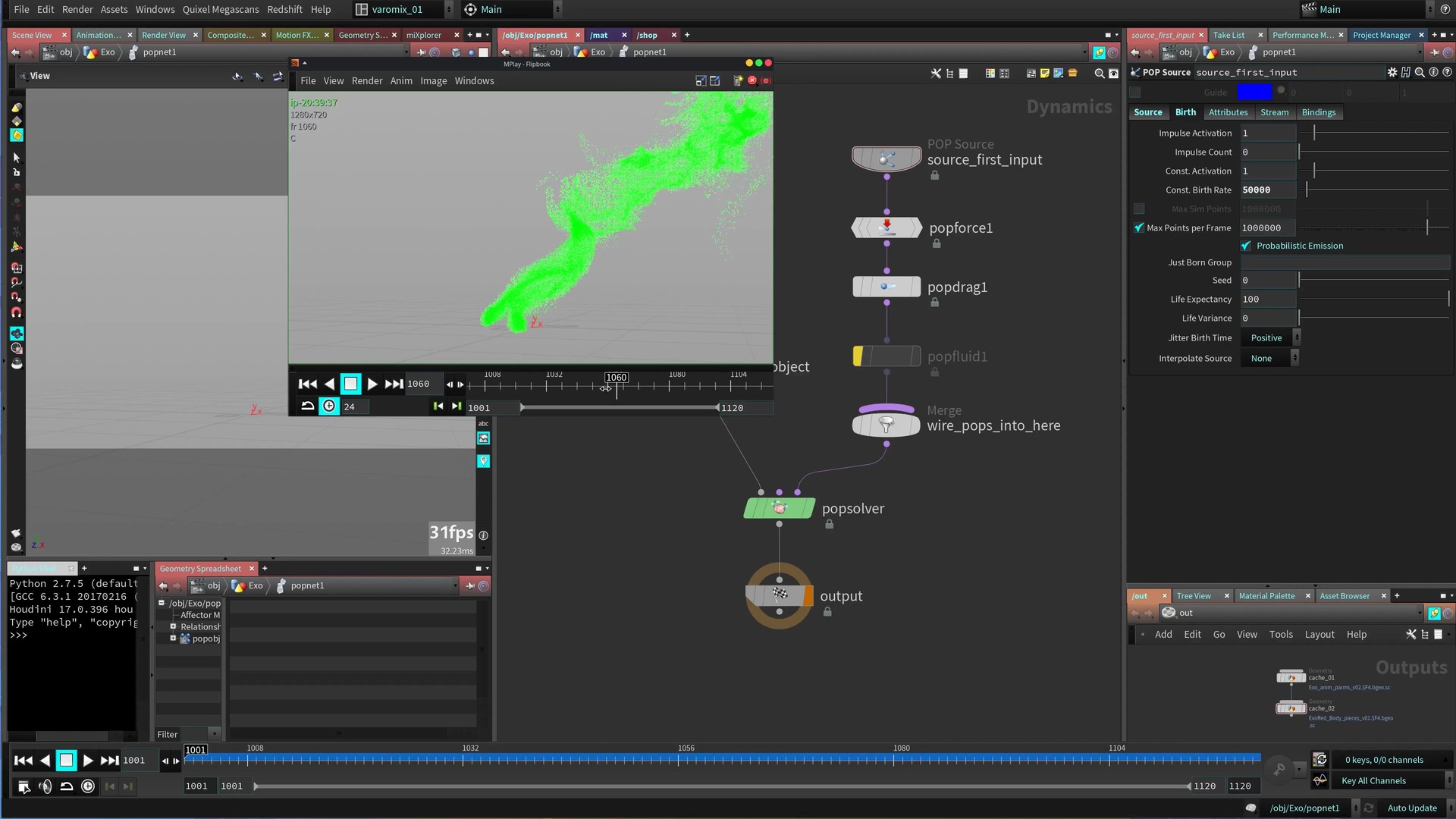
Task: Switch to the Attributes tab of the POP Source
Action: [x=1228, y=112]
